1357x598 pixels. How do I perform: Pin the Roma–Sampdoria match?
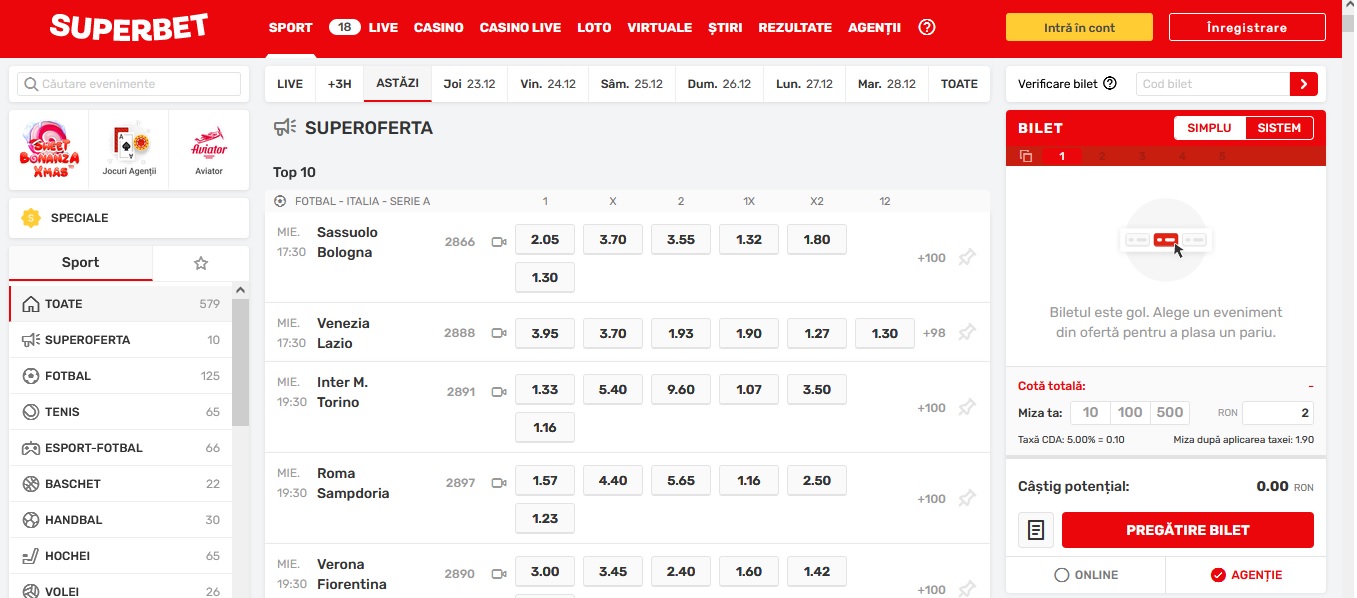[x=966, y=499]
